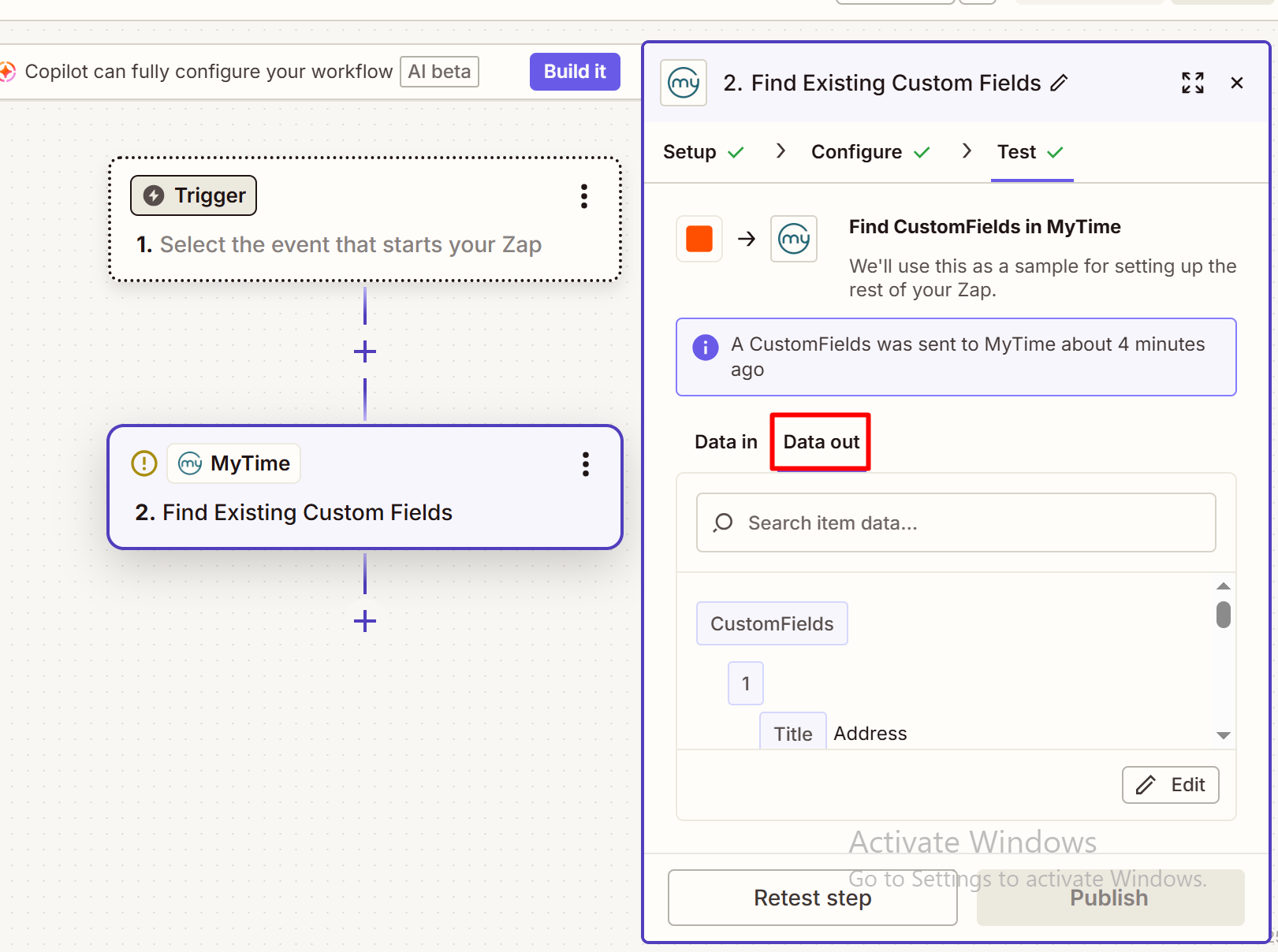
Task: Select the Find Existing Custom Fields step card
Action: [x=365, y=487]
